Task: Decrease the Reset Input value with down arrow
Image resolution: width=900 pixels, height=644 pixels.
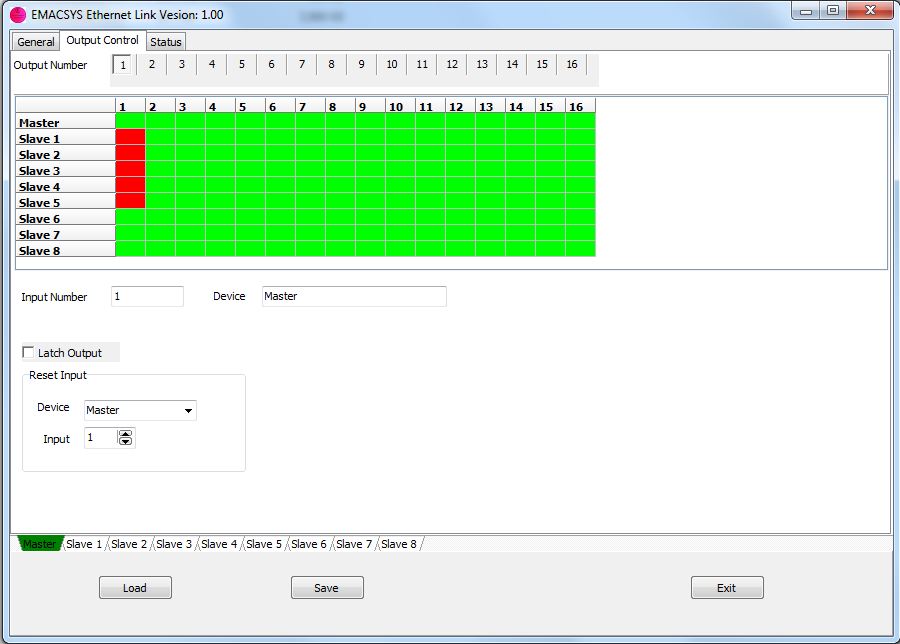Action: (125, 442)
